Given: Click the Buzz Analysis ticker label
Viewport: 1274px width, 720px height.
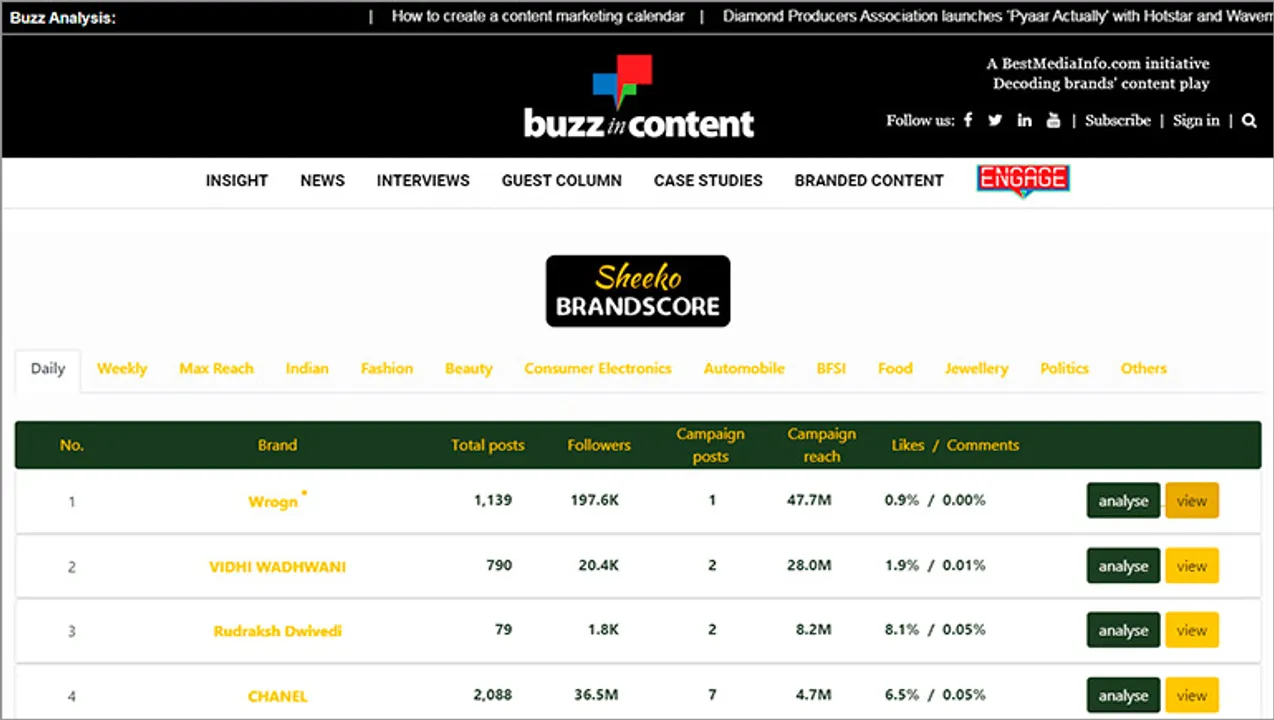Looking at the screenshot, I should pos(63,17).
